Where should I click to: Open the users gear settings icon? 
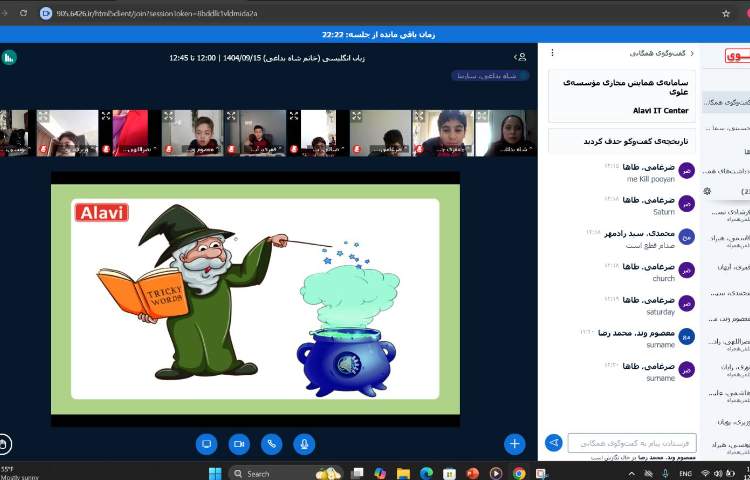coord(707,191)
